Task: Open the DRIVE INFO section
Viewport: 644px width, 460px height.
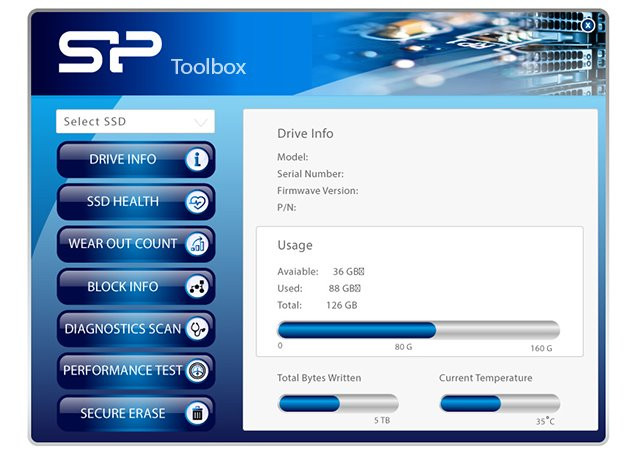Action: pyautogui.click(x=136, y=159)
